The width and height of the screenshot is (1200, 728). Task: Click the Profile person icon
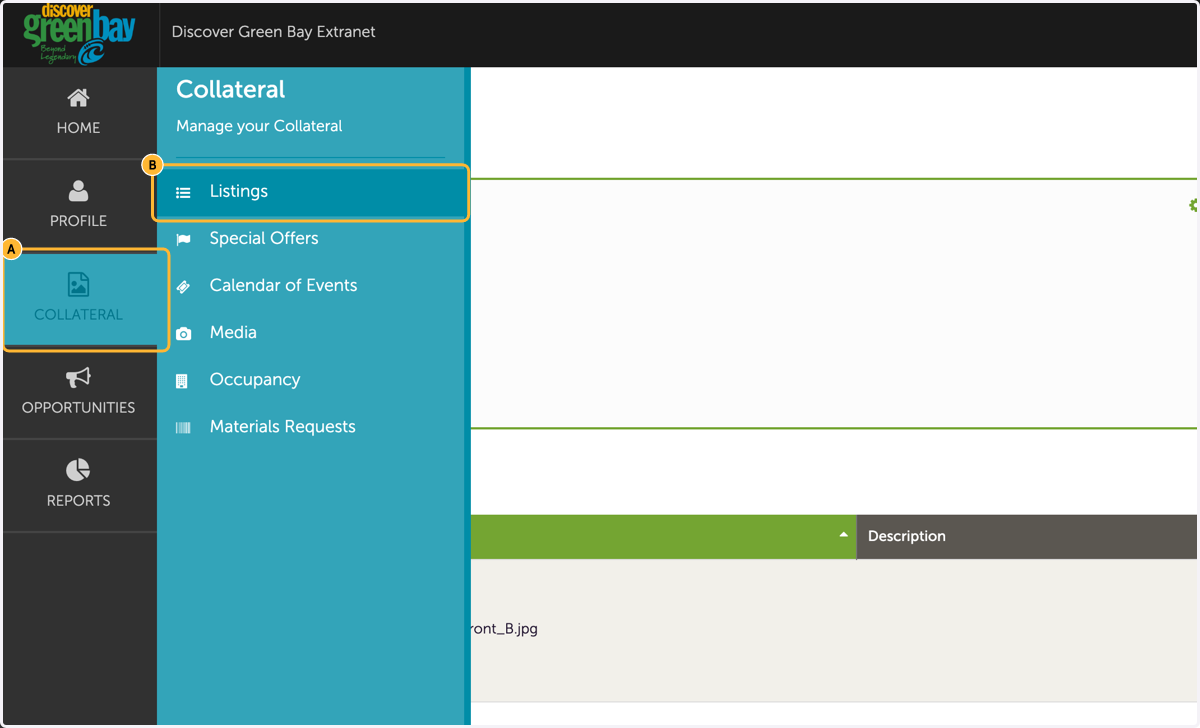pos(78,191)
